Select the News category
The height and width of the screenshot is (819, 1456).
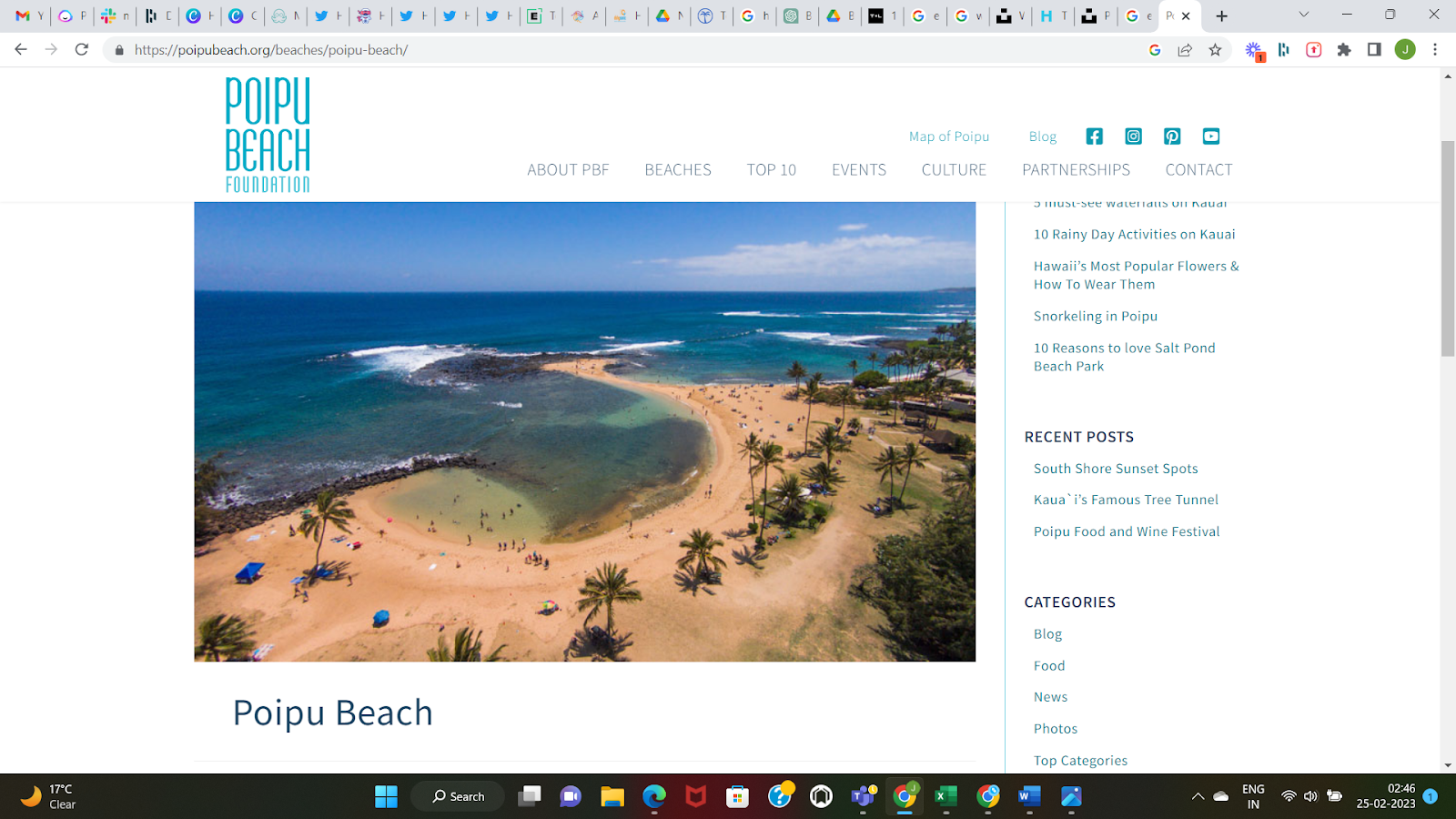tap(1050, 697)
